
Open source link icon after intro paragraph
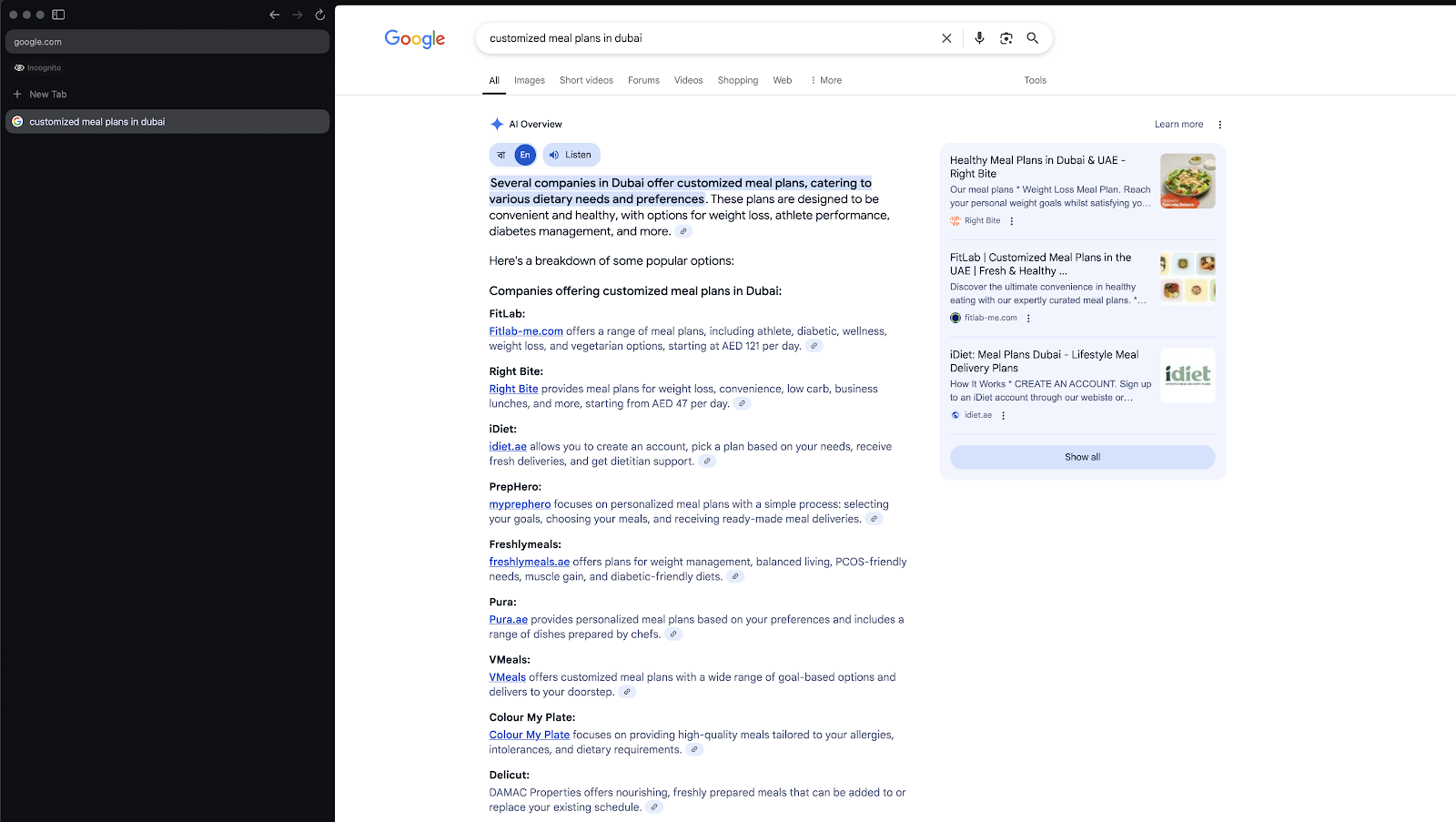click(683, 231)
